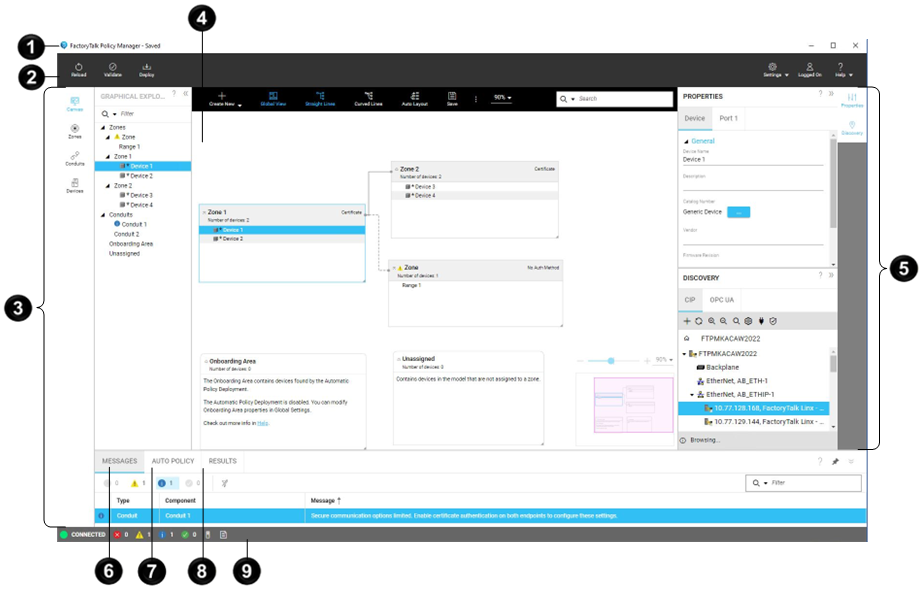922x589 pixels.
Task: Pin the Messages panel
Action: point(835,462)
